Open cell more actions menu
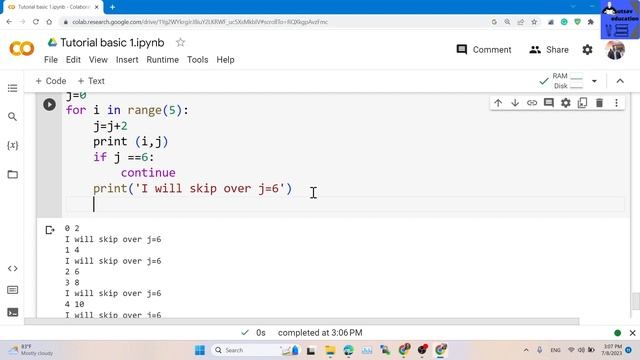The image size is (640, 360). click(616, 103)
